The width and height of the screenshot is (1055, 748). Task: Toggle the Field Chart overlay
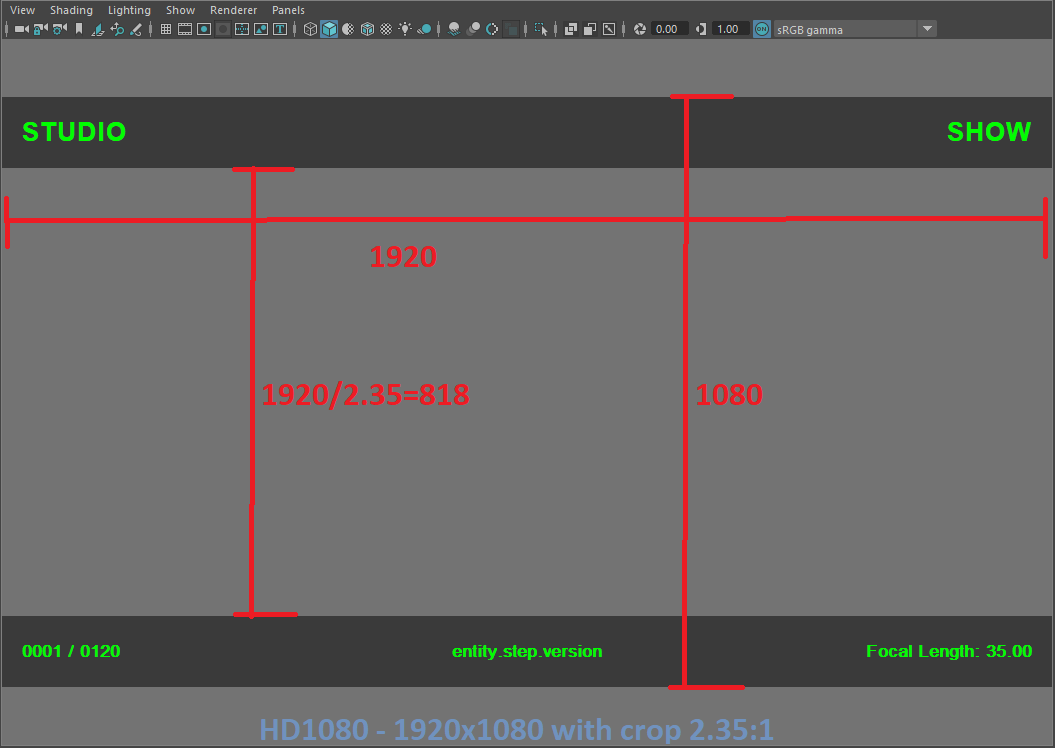[x=242, y=29]
